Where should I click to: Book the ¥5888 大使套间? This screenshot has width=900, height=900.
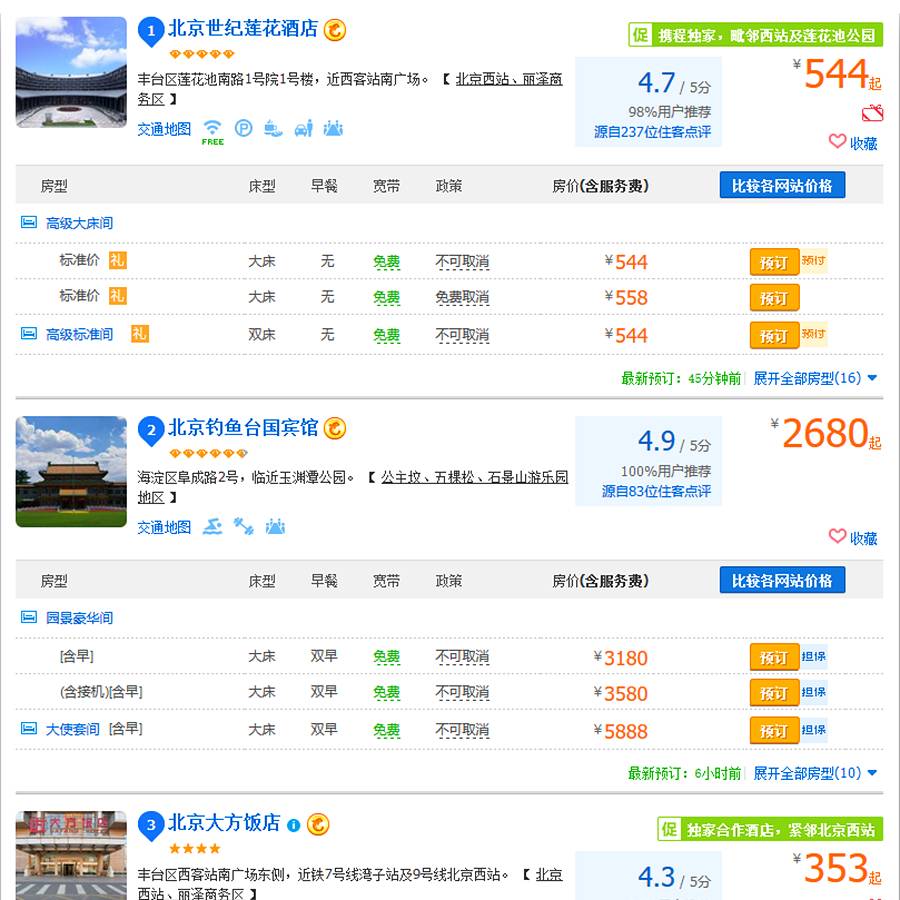(x=774, y=731)
